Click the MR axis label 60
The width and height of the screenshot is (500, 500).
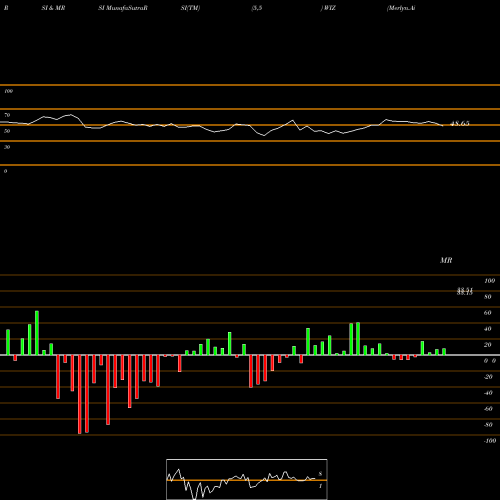point(487,313)
